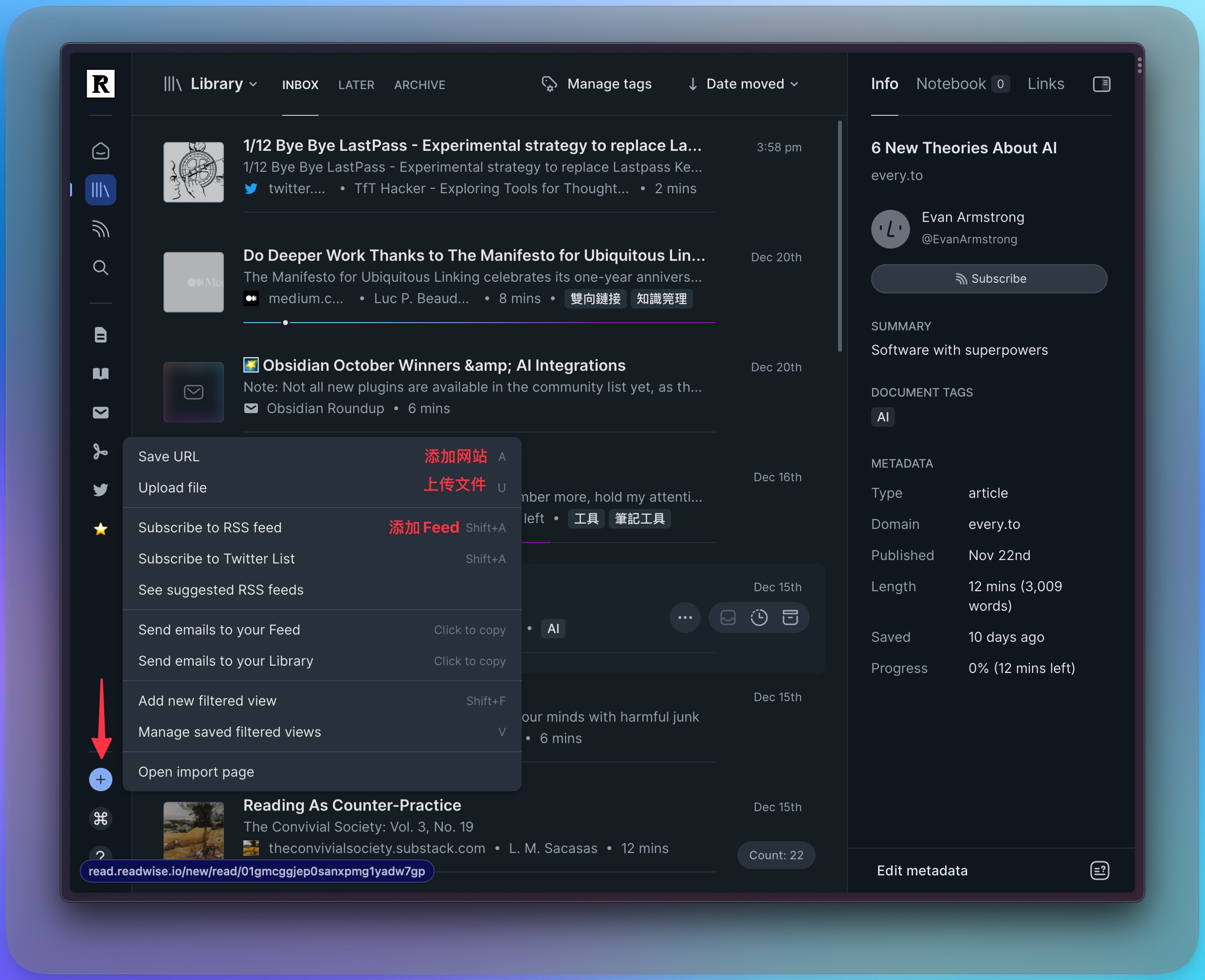Click the Obsidian Roundup email thumbnail
The image size is (1205, 980).
click(x=193, y=392)
